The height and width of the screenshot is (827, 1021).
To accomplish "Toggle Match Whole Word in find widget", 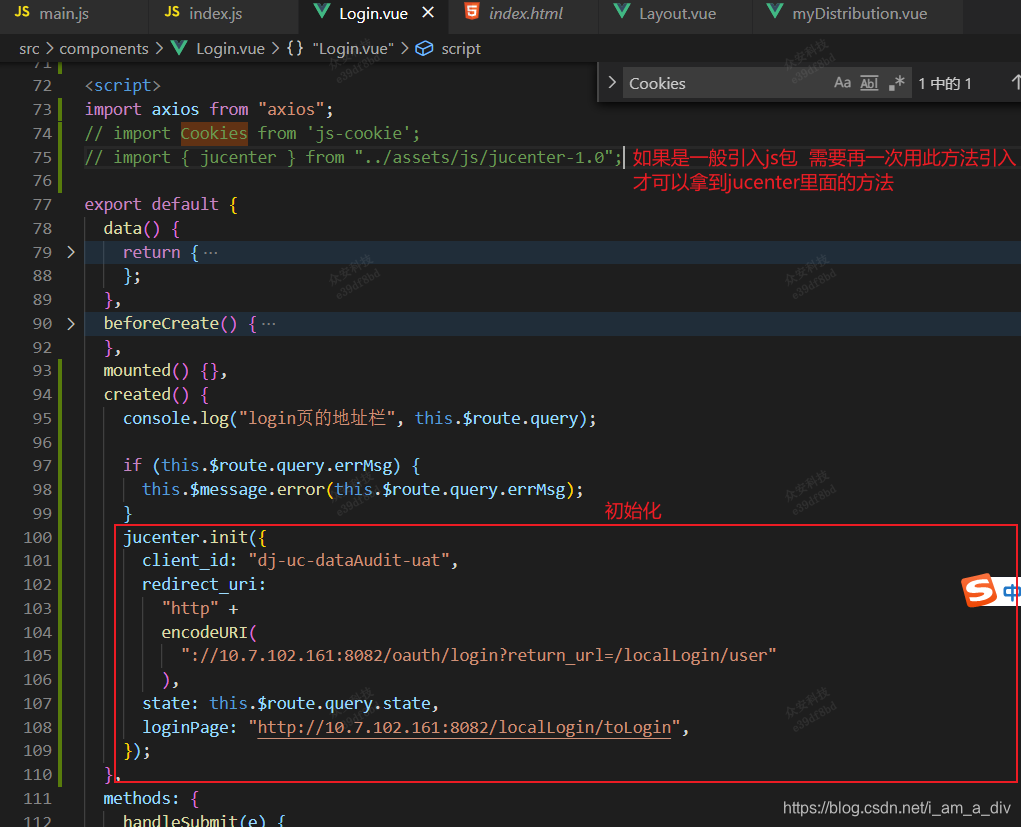I will pos(869,83).
